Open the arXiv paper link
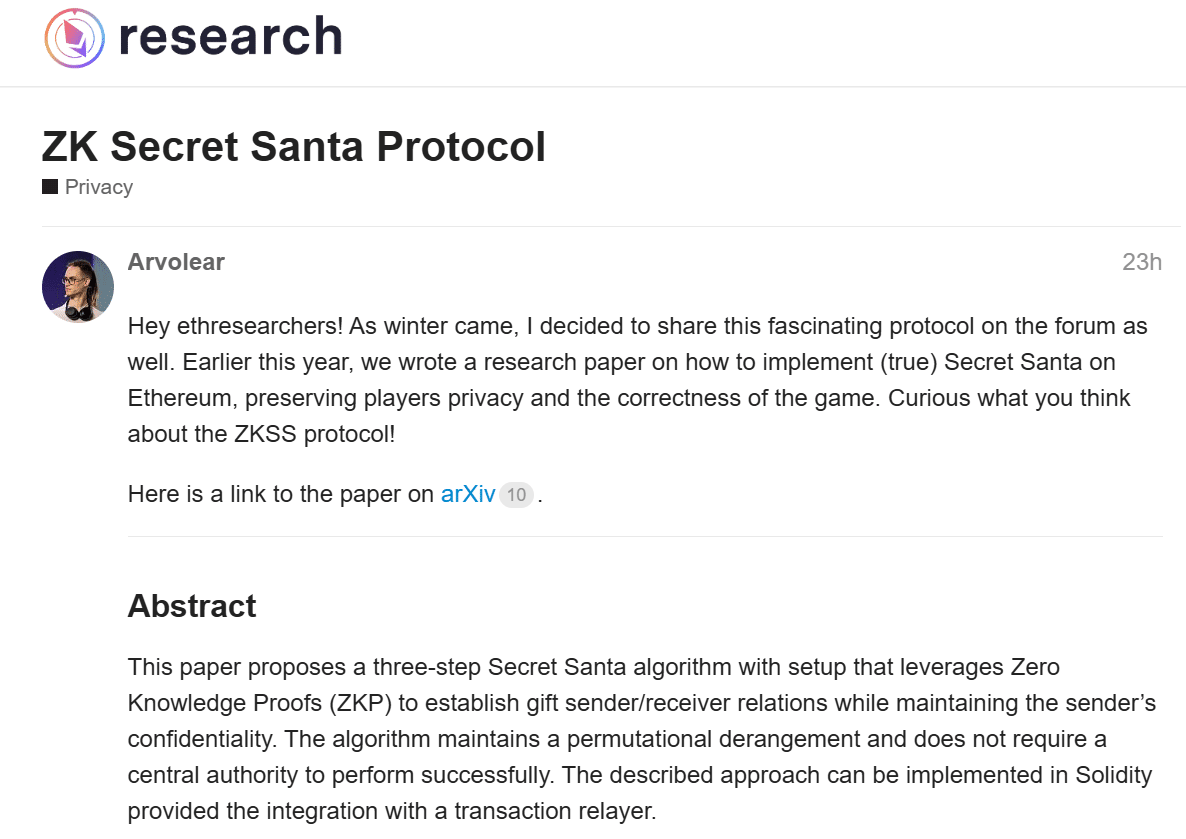The width and height of the screenshot is (1186, 839). click(x=468, y=494)
